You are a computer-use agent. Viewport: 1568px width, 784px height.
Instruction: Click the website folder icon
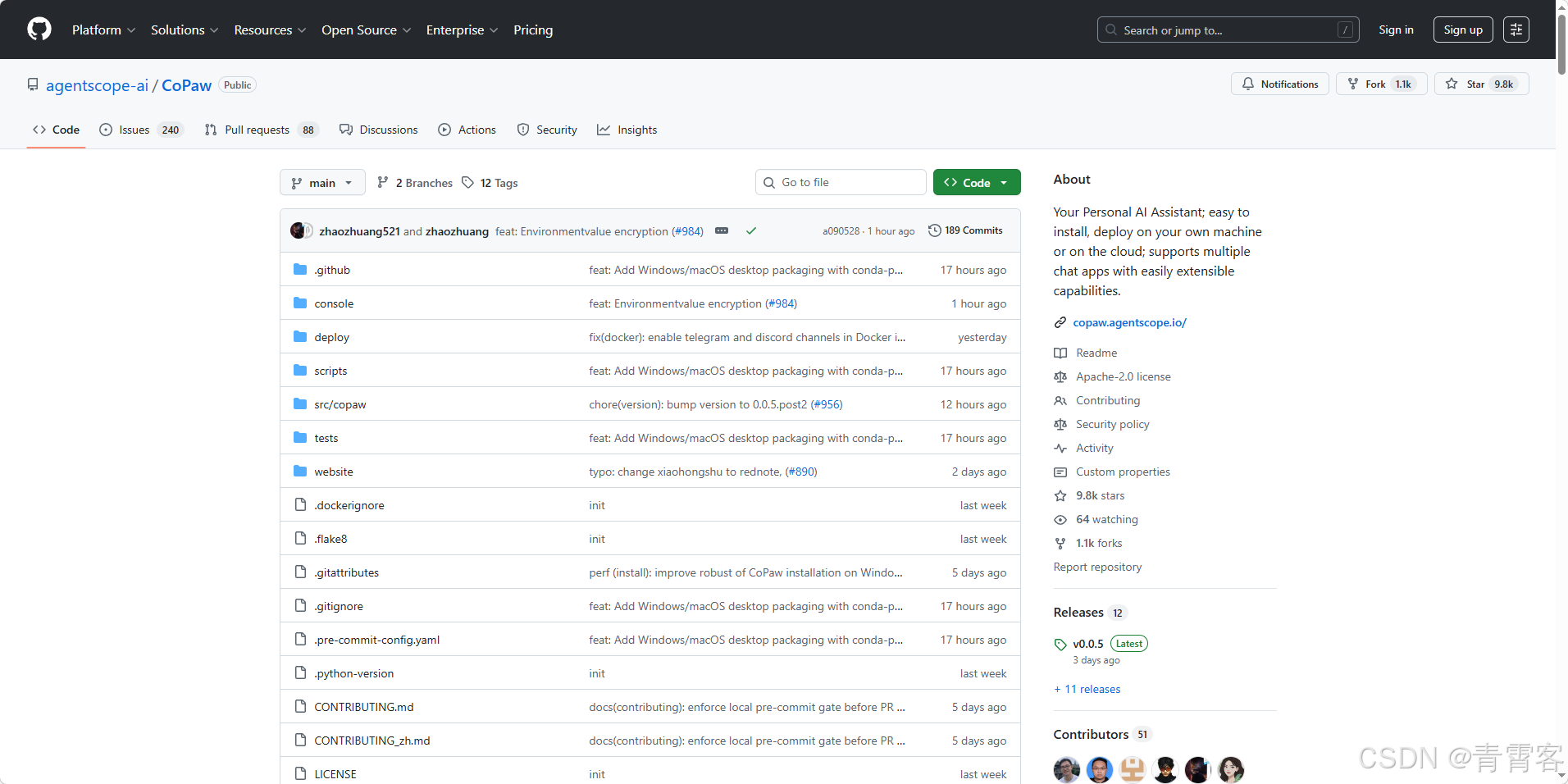point(300,472)
